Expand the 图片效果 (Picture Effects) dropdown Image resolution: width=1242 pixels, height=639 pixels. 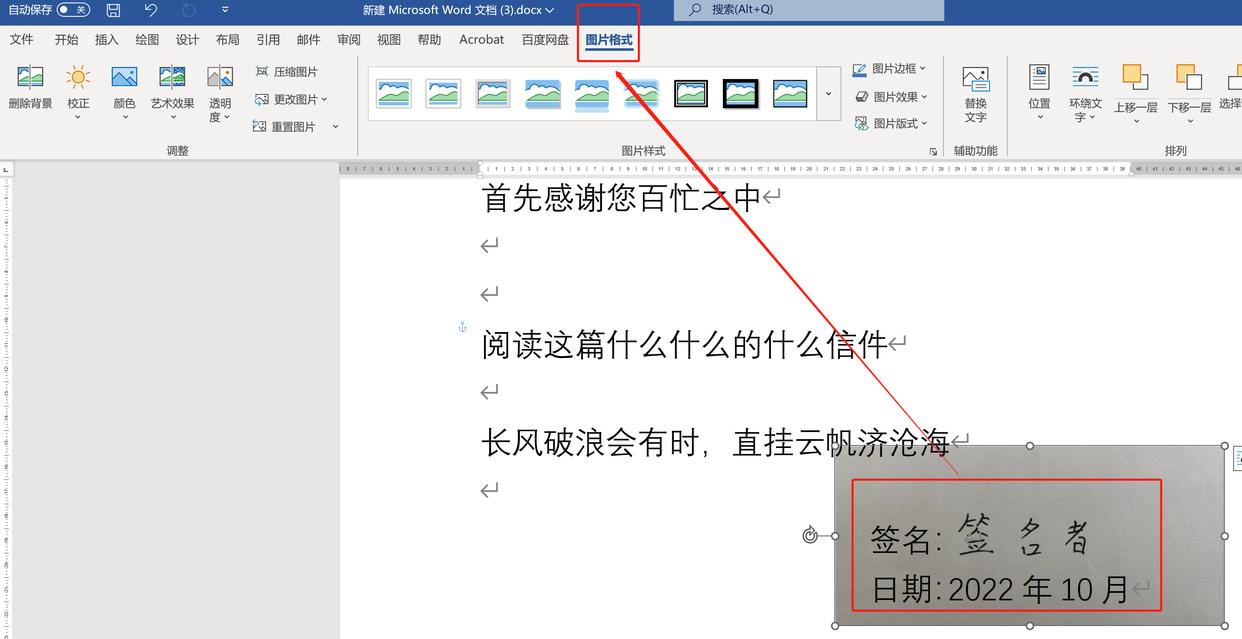tap(892, 96)
